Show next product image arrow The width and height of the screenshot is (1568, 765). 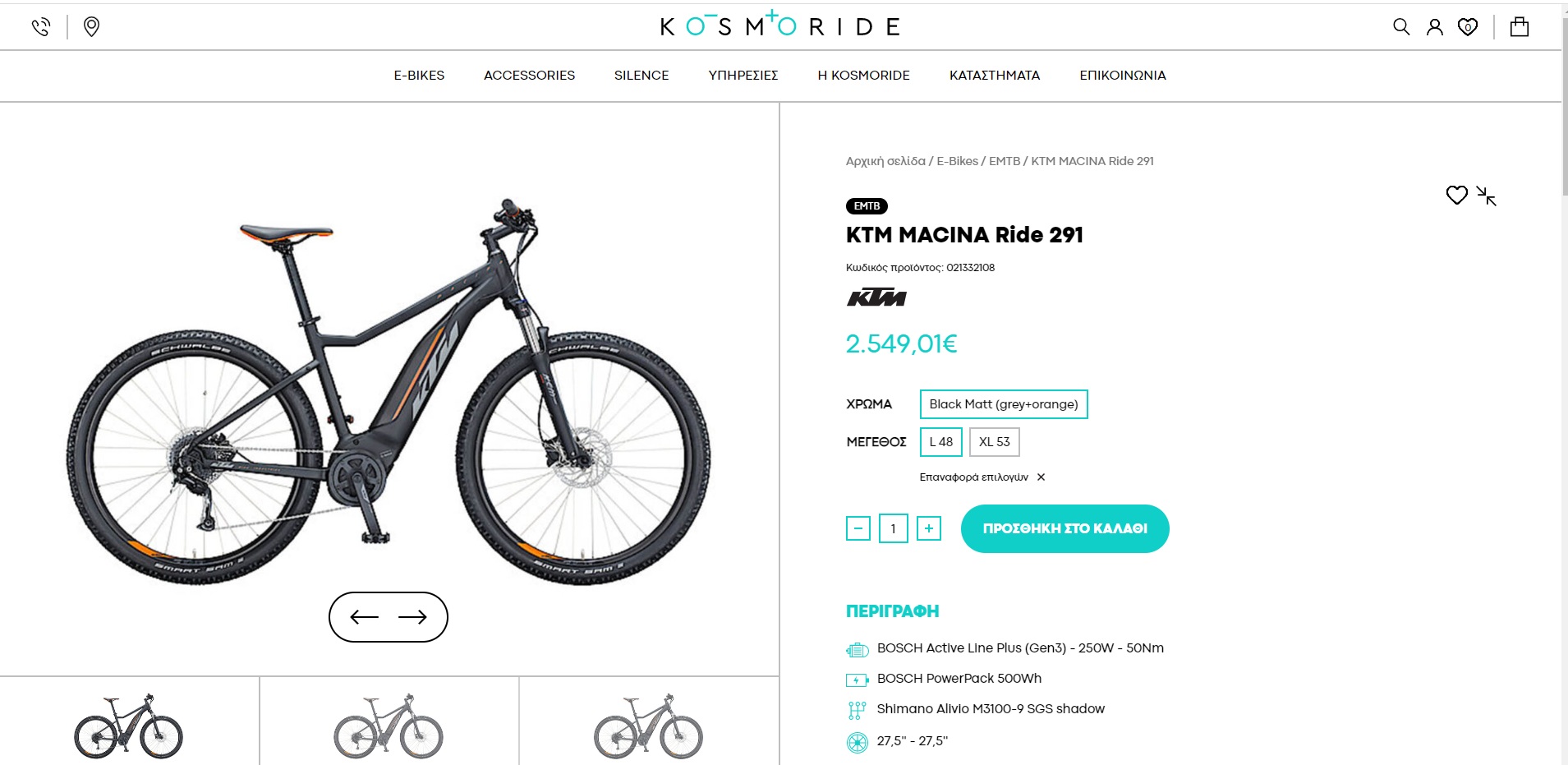pos(412,617)
